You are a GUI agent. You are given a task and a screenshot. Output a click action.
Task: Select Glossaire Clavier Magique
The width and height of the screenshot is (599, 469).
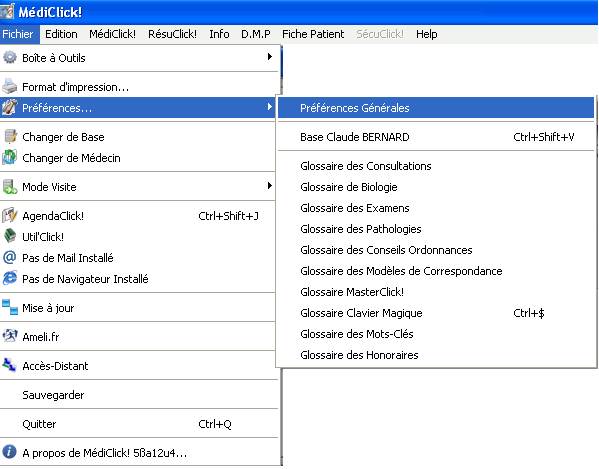tap(436, 313)
